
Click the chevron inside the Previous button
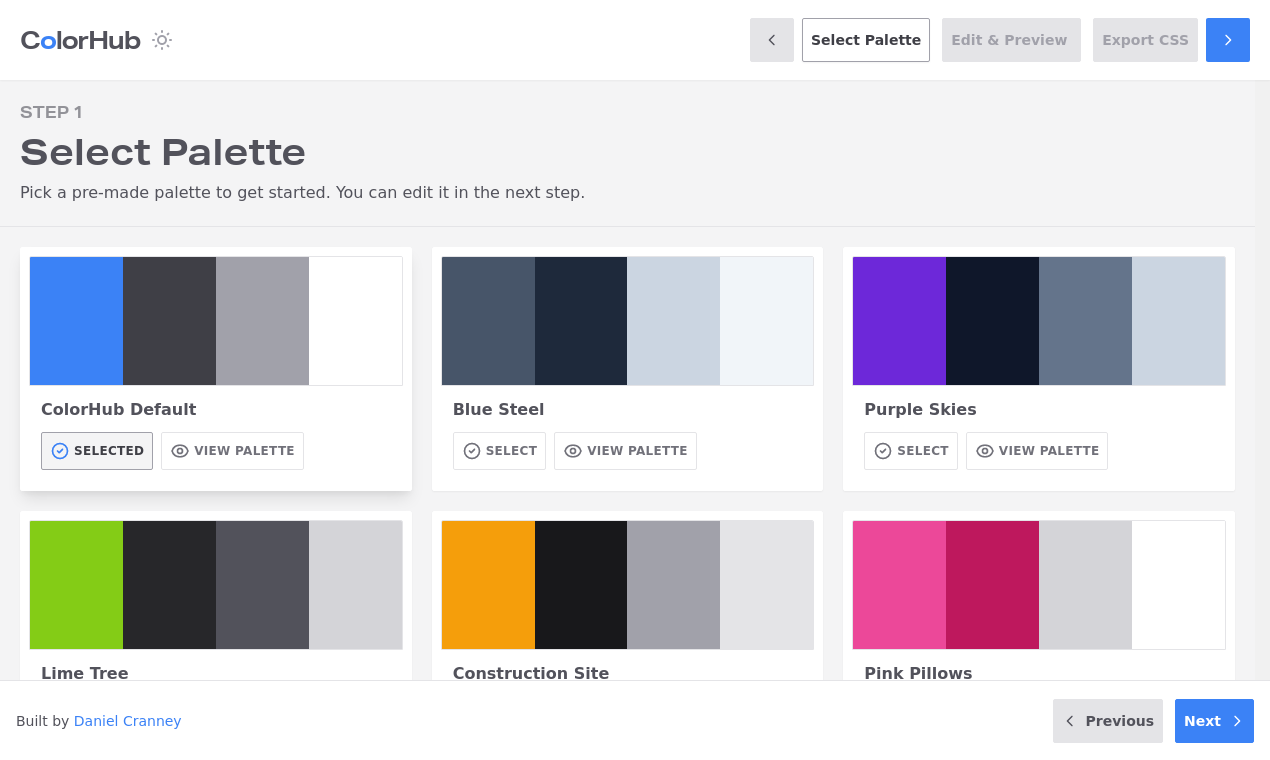(1070, 721)
